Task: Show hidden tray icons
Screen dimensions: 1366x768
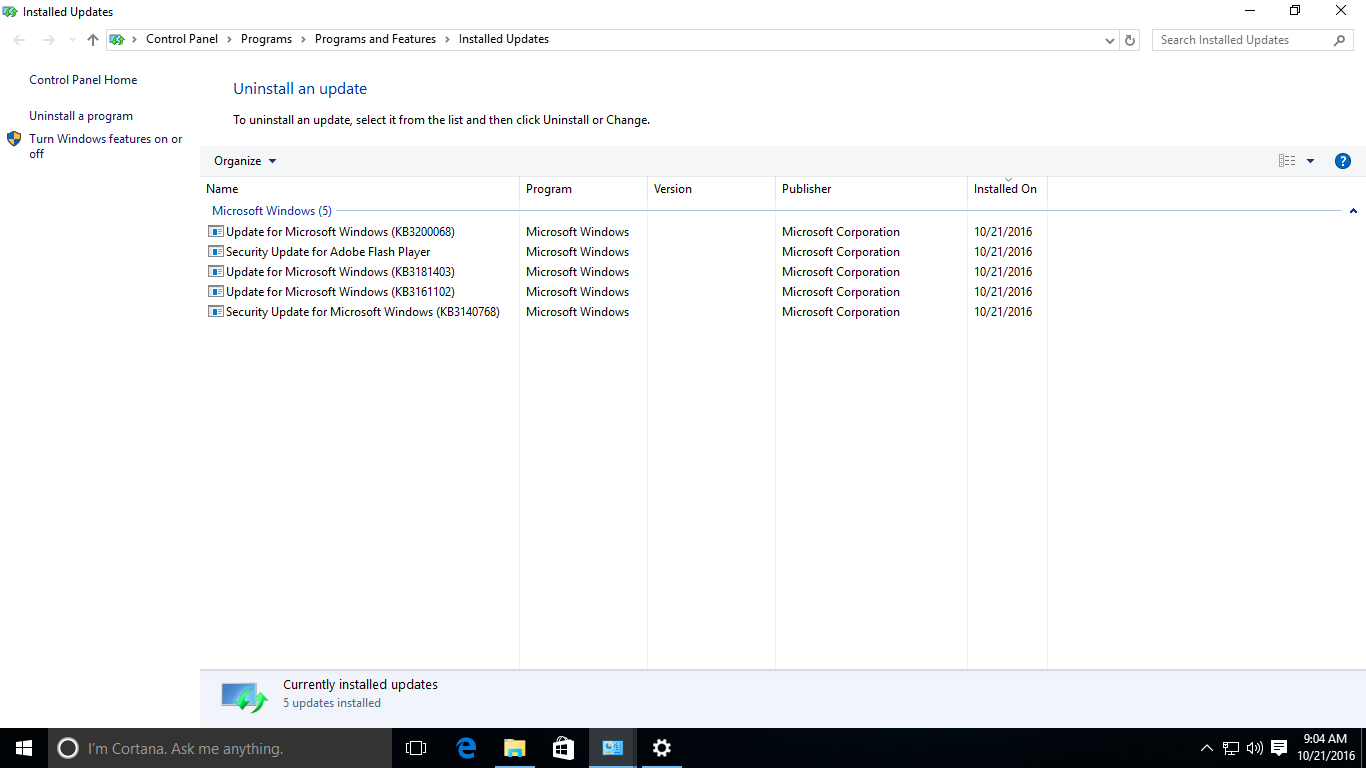Action: 1207,748
